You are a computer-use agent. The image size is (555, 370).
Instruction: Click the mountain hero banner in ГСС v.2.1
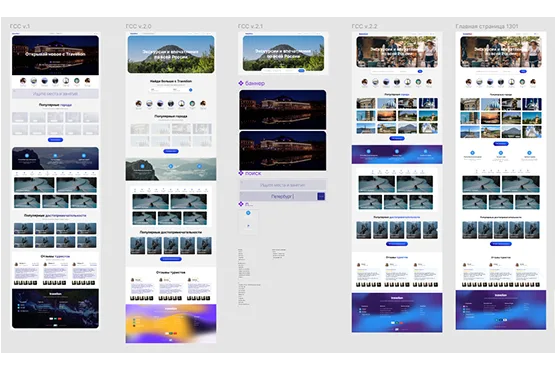(283, 53)
